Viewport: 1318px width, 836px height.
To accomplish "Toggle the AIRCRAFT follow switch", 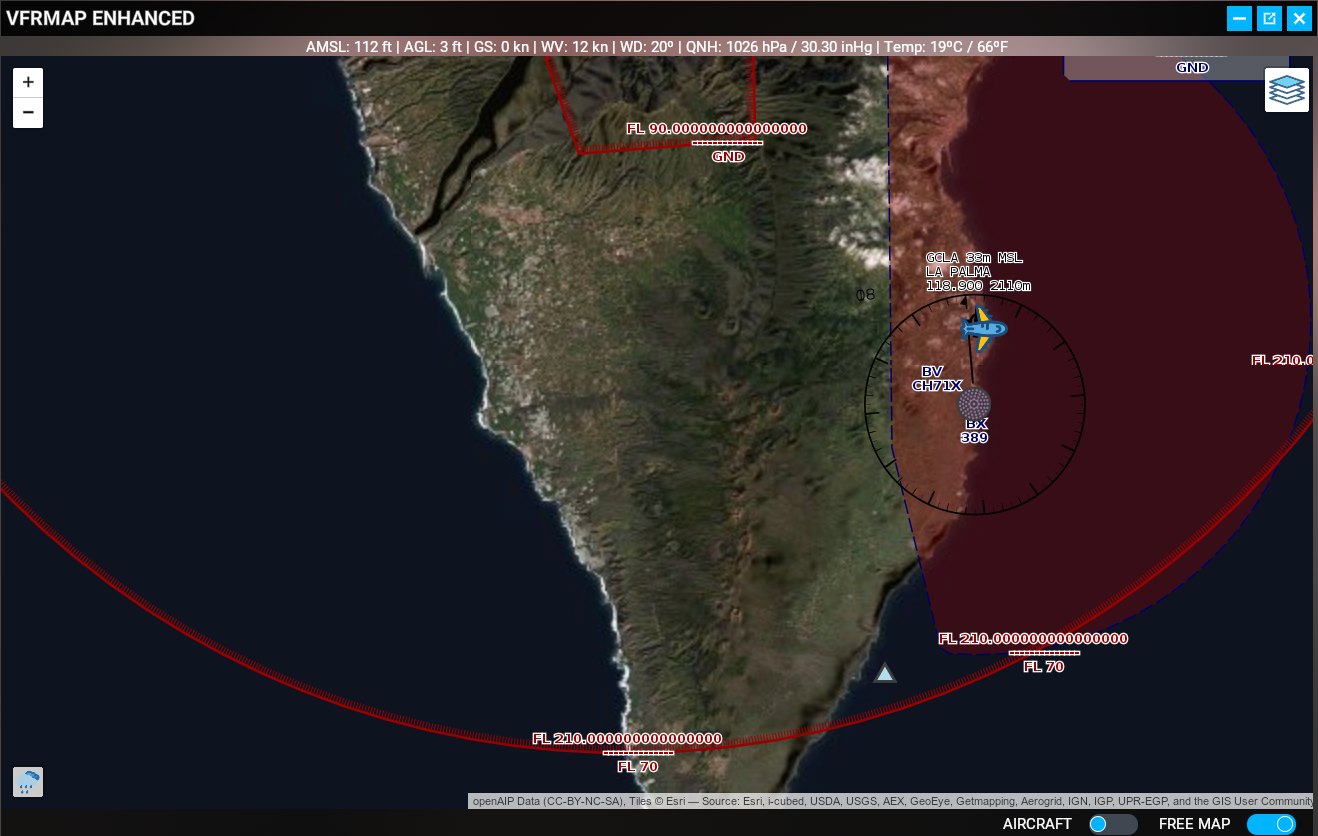I will click(x=1113, y=824).
